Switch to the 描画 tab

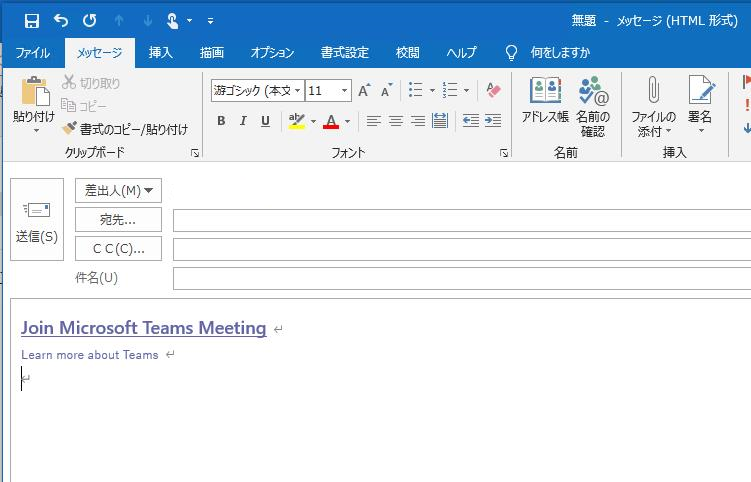[x=212, y=53]
